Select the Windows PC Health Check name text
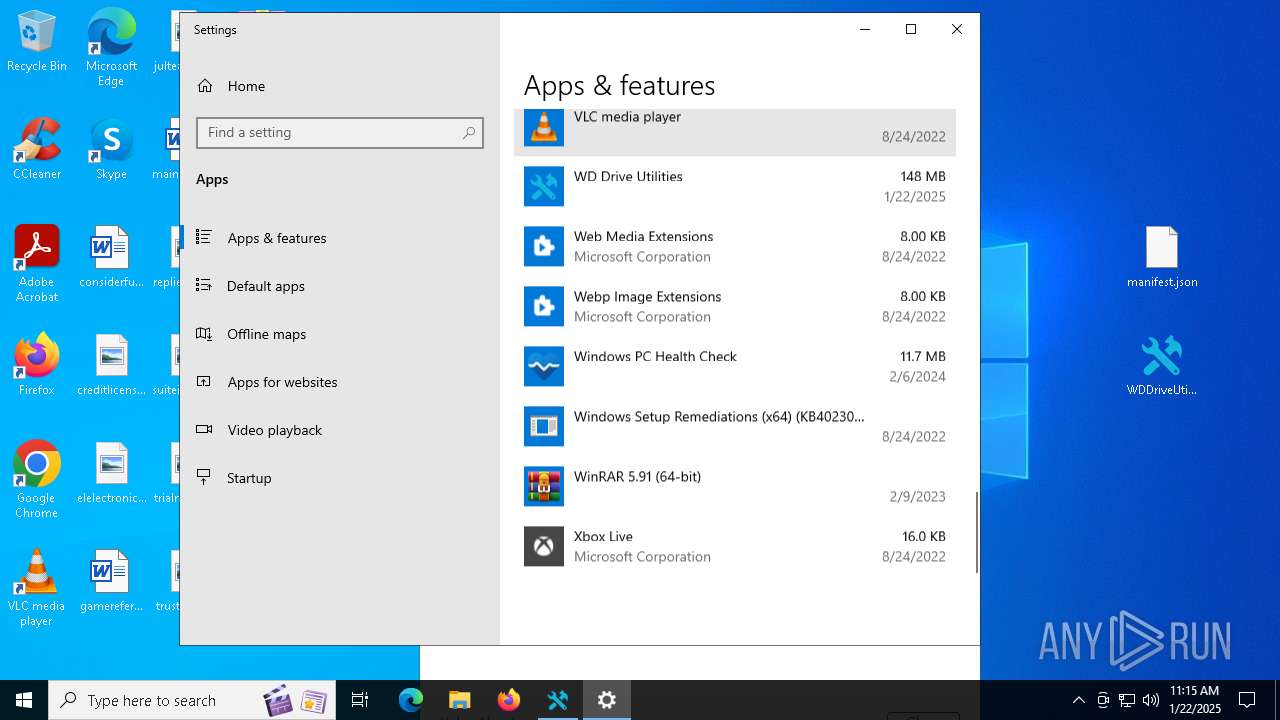The image size is (1280, 720). [655, 356]
